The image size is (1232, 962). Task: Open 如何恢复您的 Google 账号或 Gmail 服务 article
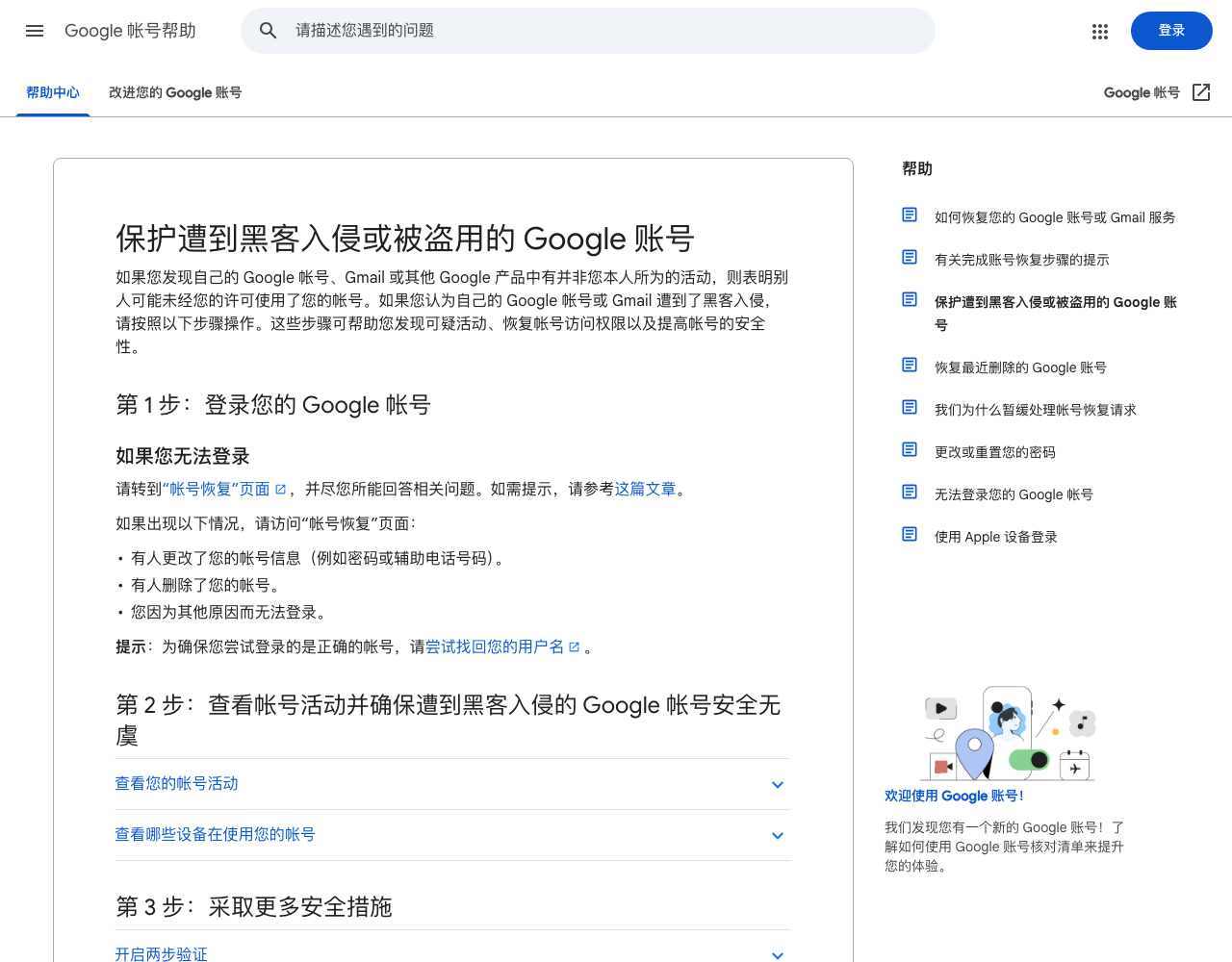click(x=1055, y=217)
